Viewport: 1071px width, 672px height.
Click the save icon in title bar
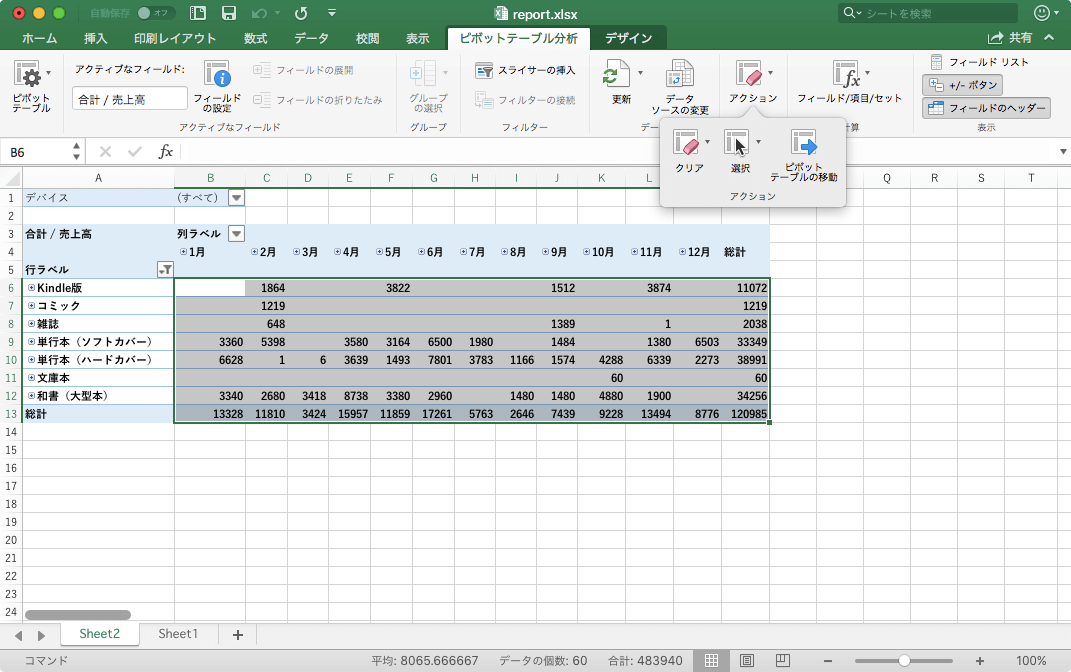[x=229, y=13]
